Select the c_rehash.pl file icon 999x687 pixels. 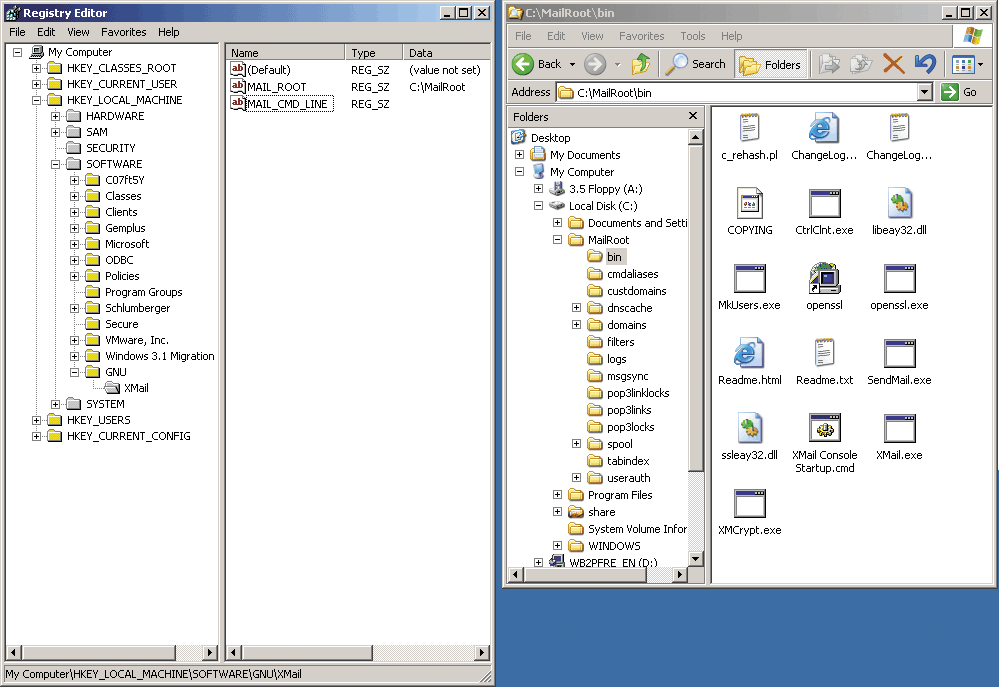click(x=749, y=127)
